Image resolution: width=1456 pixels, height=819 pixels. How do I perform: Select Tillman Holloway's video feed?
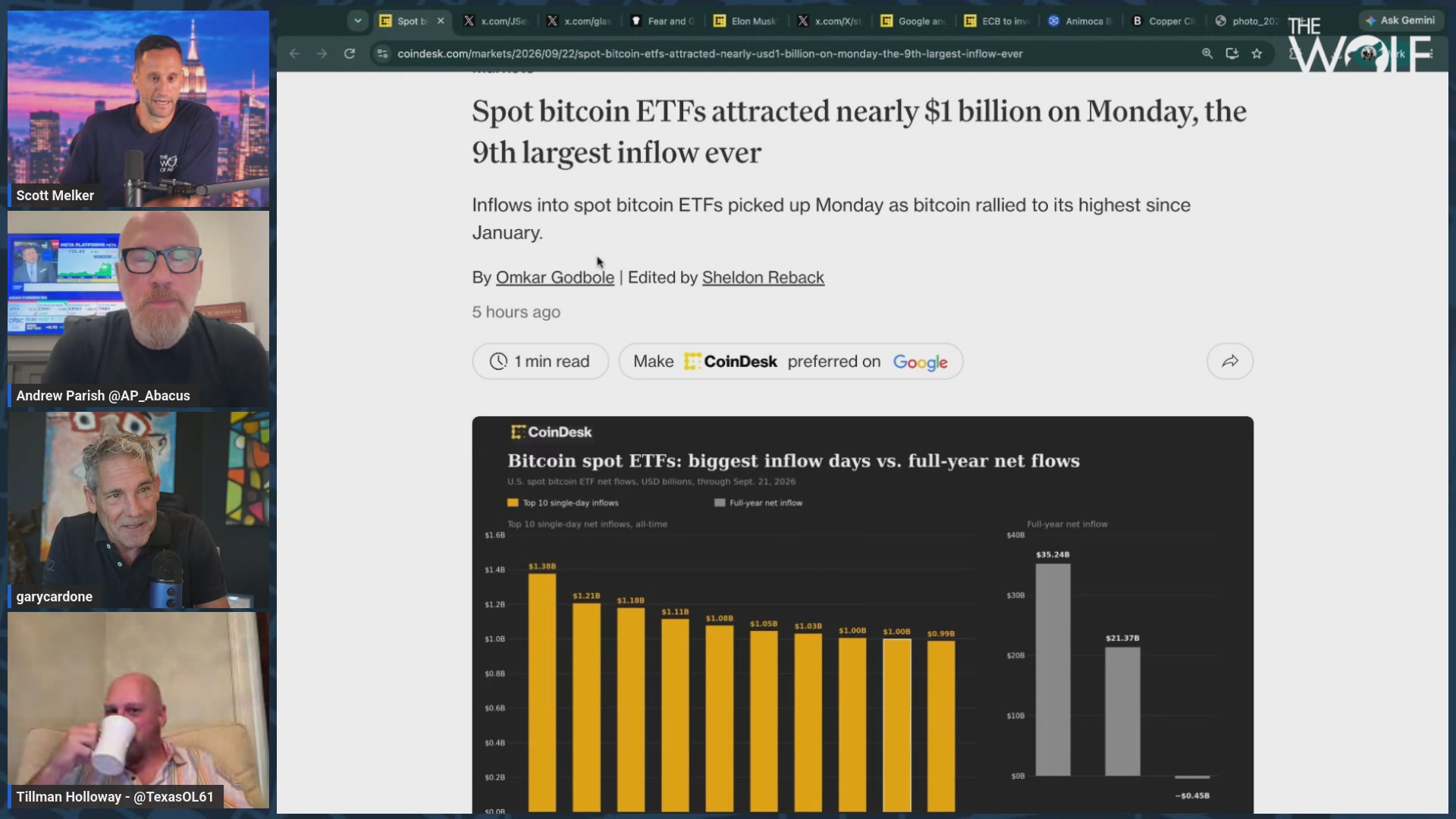tap(138, 711)
